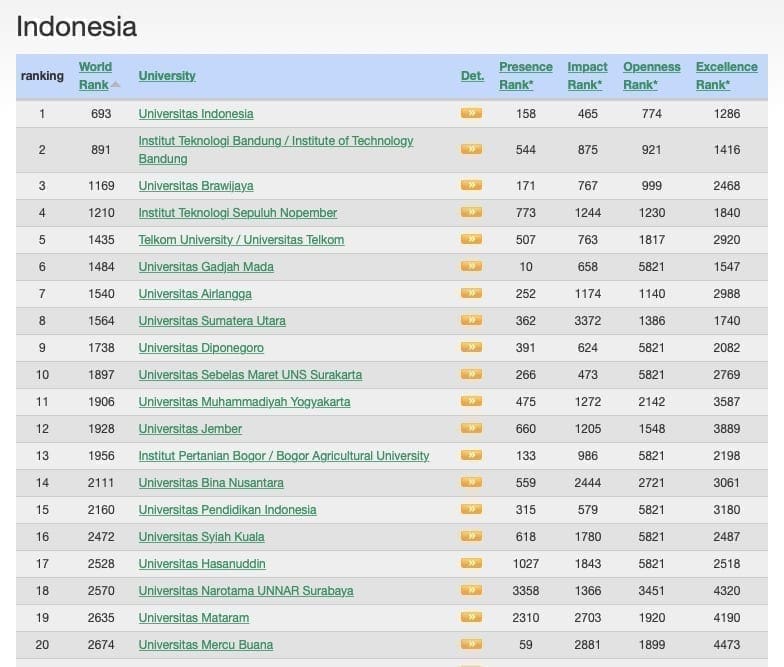The height and width of the screenshot is (667, 784).
Task: Select impact rank value 2703
Action: coord(588,618)
